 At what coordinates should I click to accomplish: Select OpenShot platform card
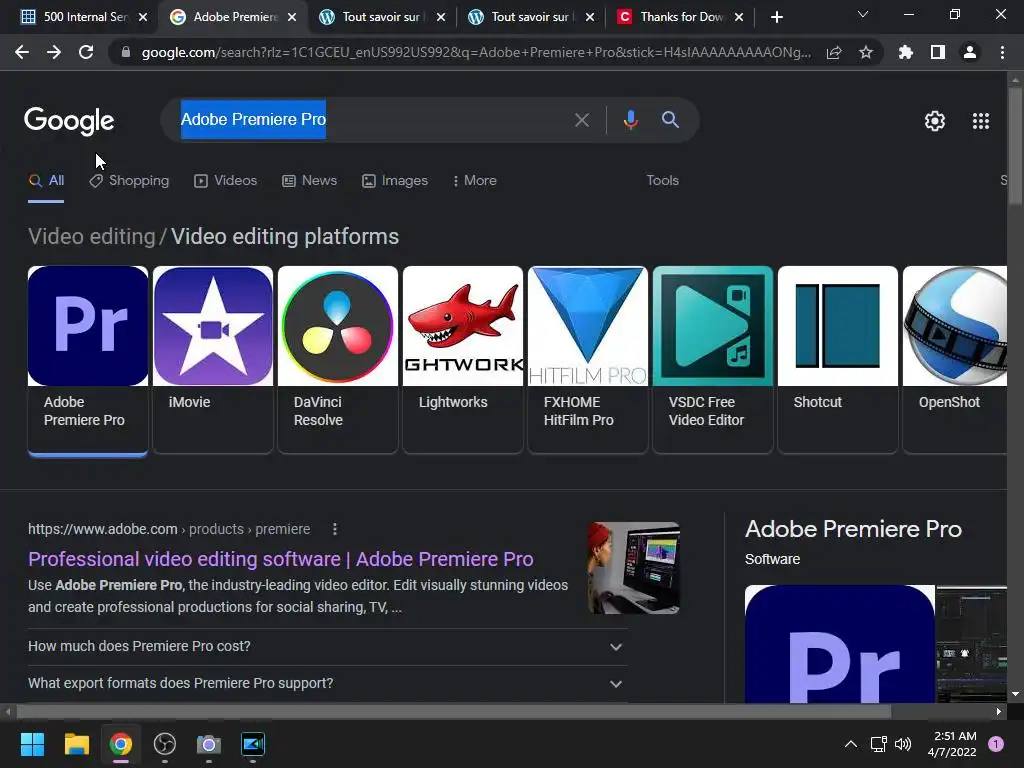pyautogui.click(x=955, y=359)
